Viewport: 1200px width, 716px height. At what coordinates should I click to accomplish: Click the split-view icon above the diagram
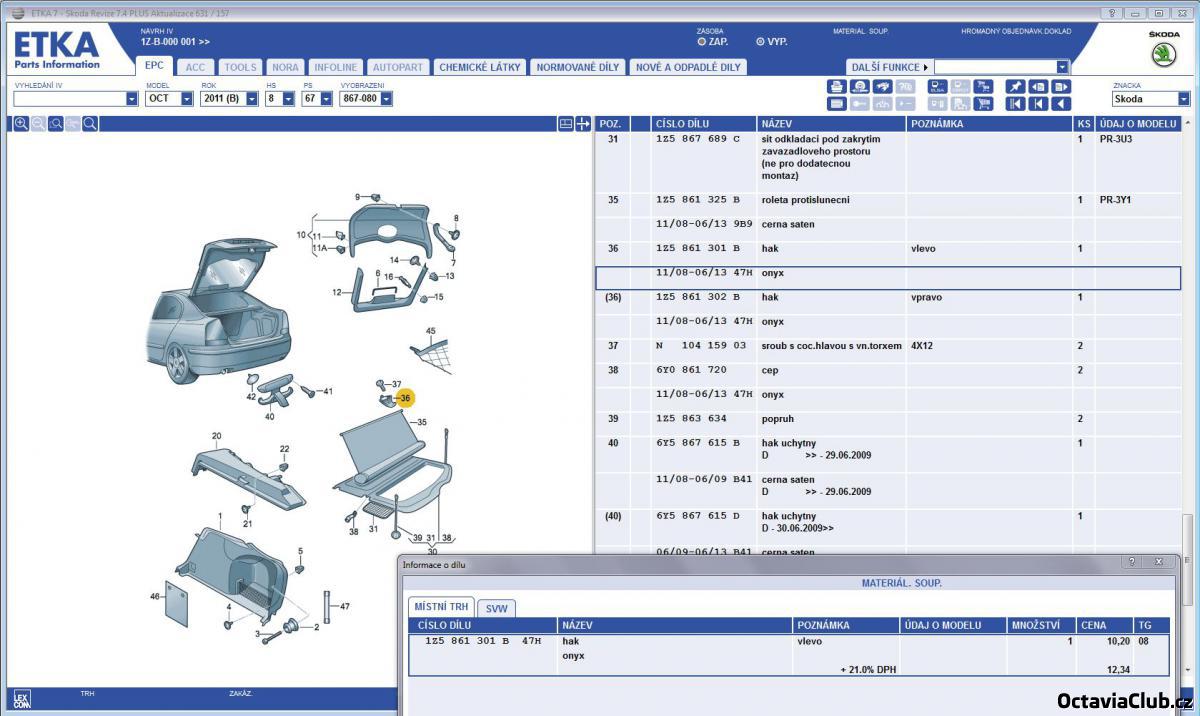566,124
